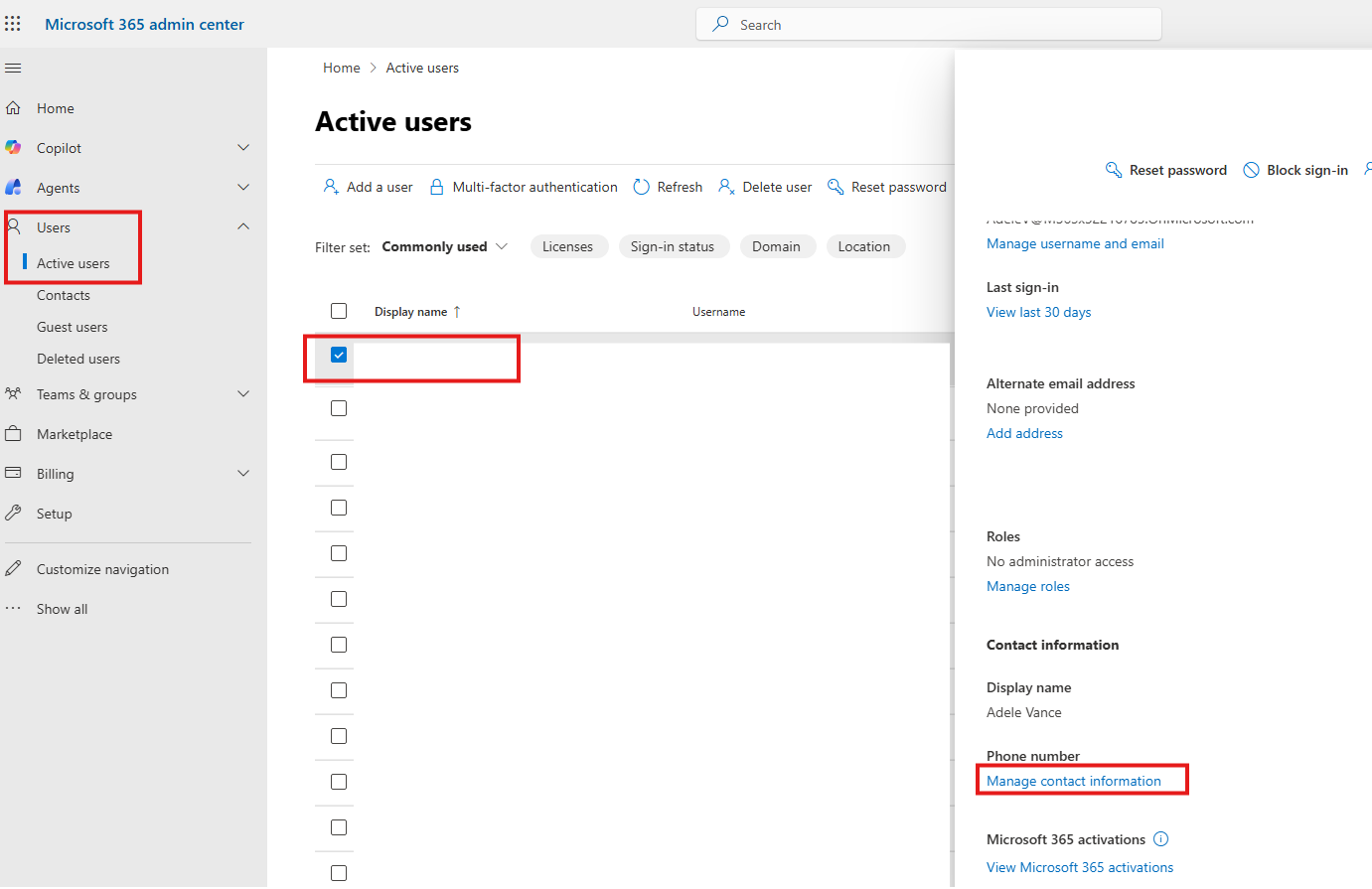Click Manage contact information link

pyautogui.click(x=1074, y=781)
